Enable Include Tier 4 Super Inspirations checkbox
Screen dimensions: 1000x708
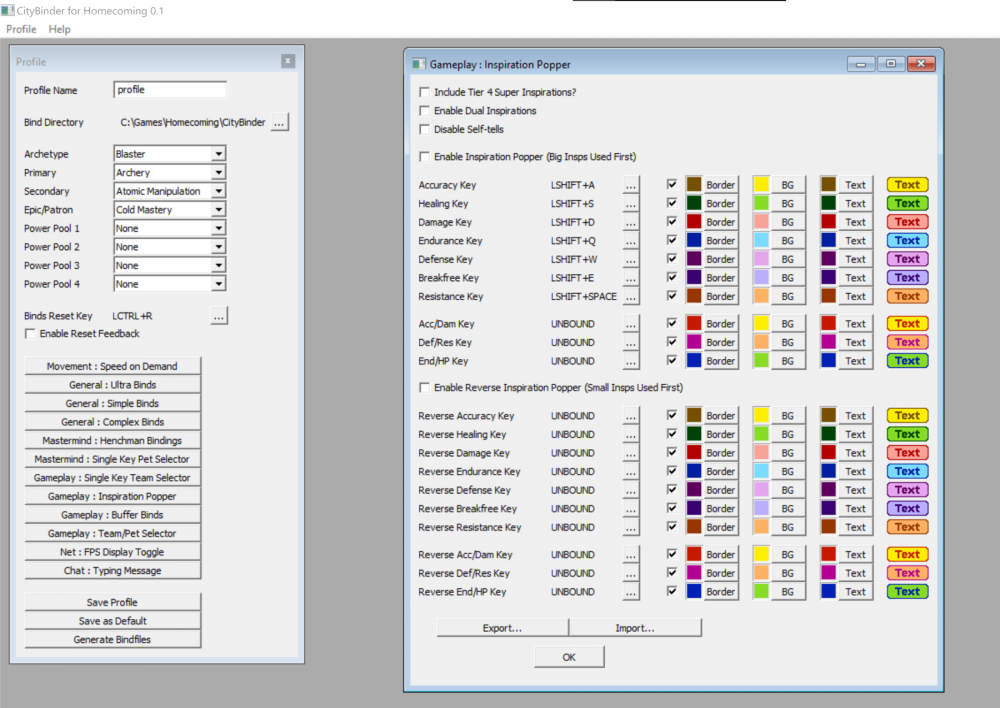425,92
